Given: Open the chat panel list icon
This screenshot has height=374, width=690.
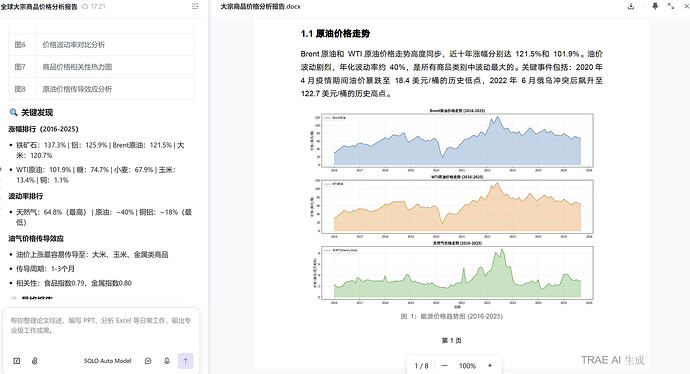Looking at the screenshot, I should (195, 6).
